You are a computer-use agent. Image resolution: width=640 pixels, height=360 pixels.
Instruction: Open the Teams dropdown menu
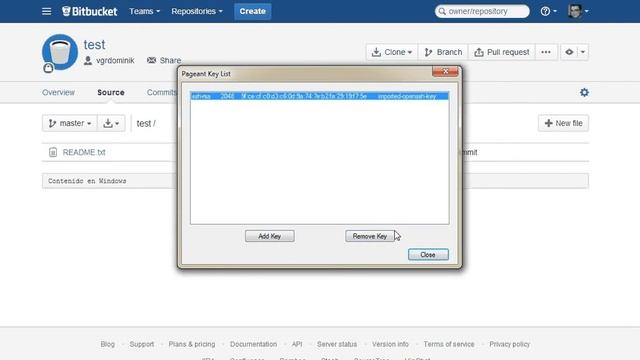click(144, 11)
